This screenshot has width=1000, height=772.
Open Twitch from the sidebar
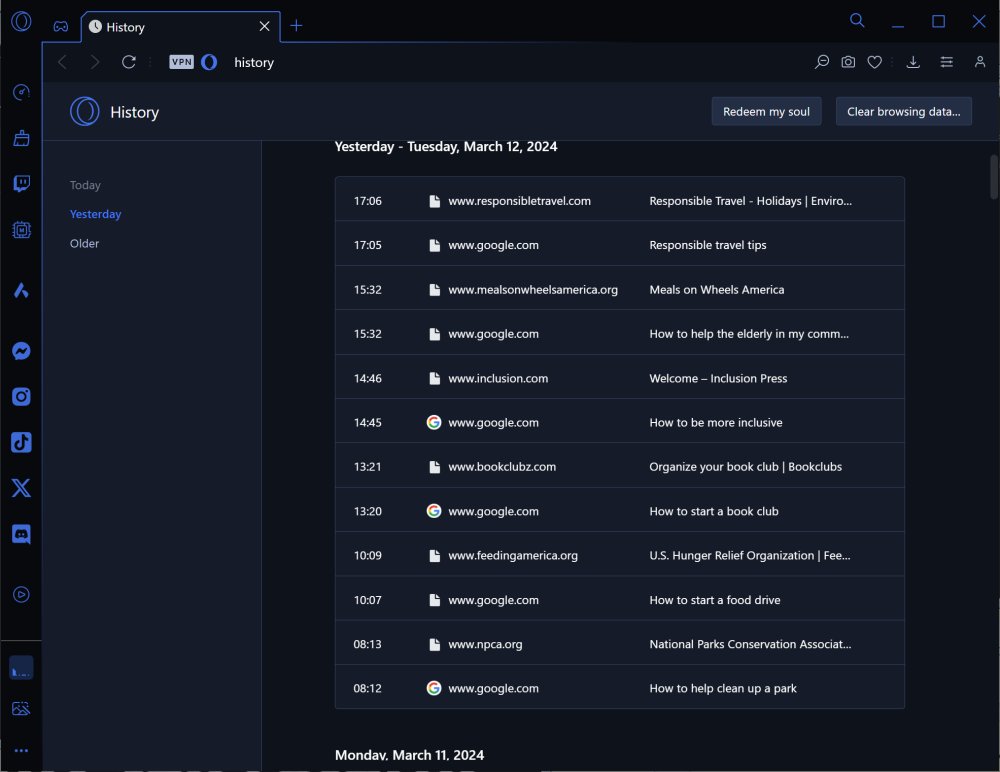coord(21,184)
